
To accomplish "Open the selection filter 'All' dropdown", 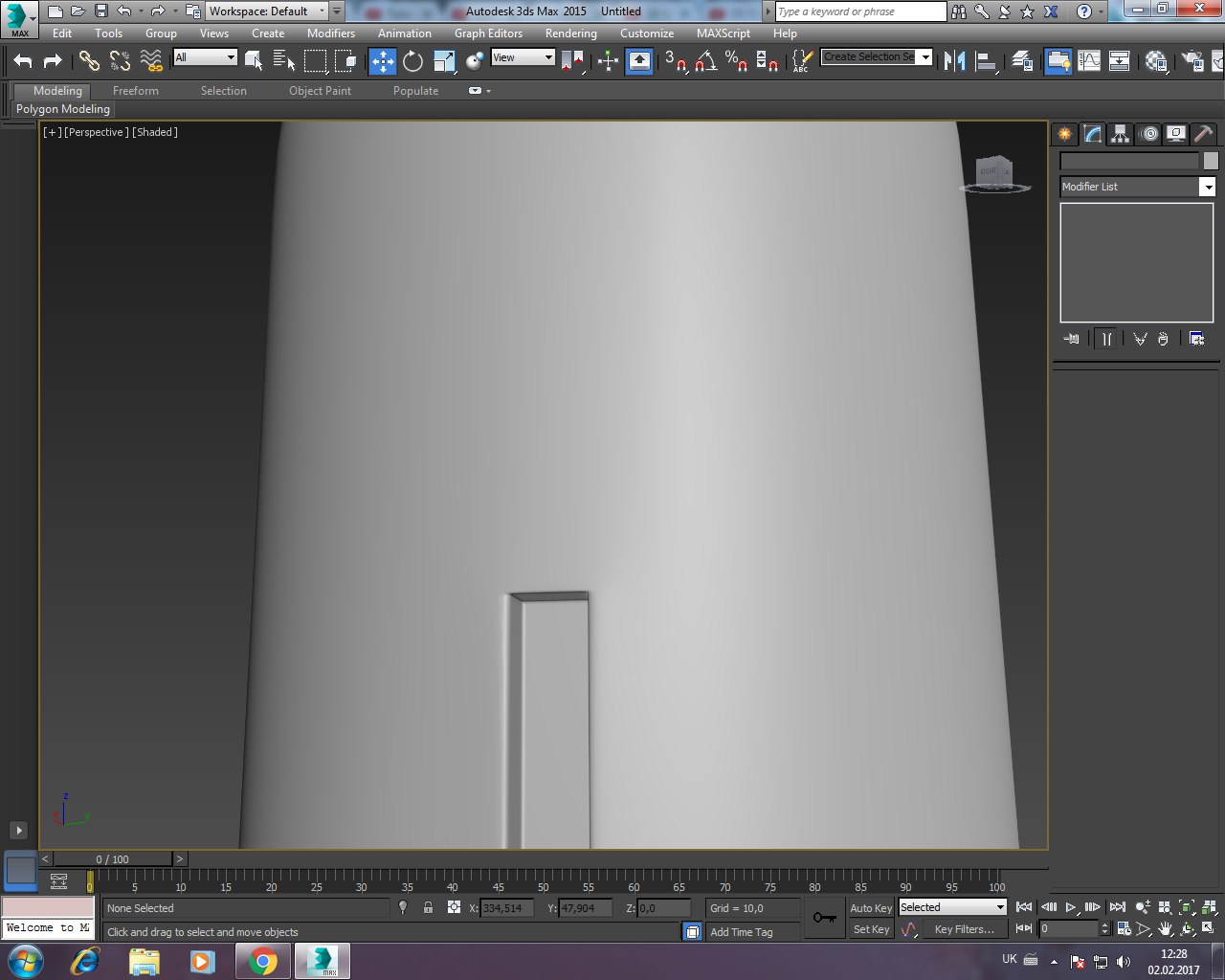I will 205,57.
